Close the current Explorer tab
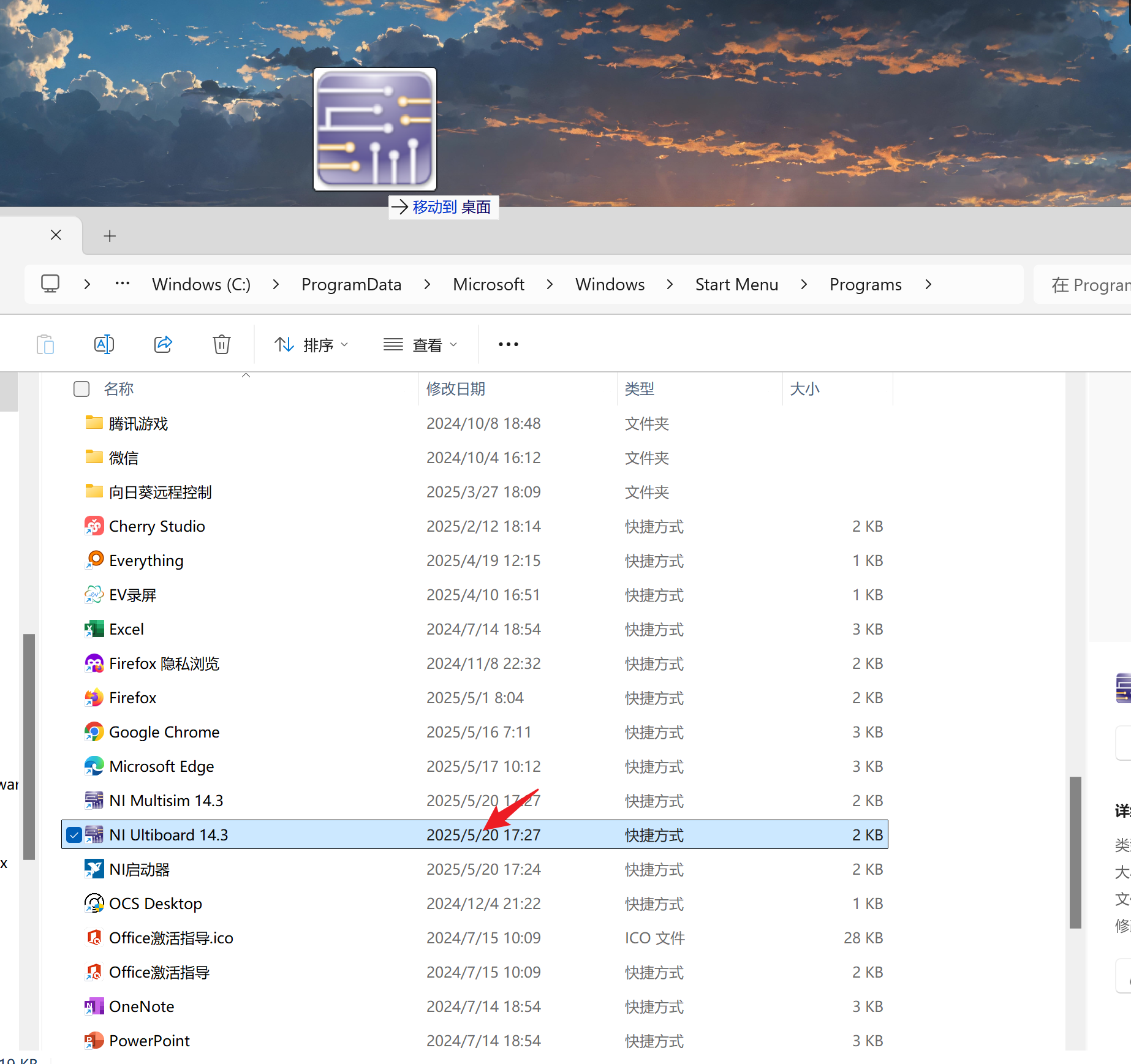The height and width of the screenshot is (1064, 1131). pos(56,235)
